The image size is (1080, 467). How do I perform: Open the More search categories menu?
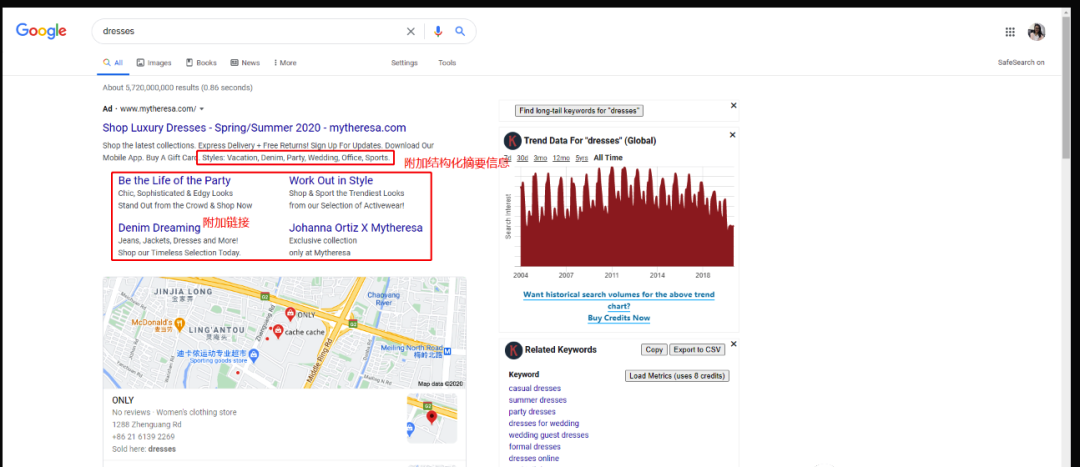tap(285, 63)
